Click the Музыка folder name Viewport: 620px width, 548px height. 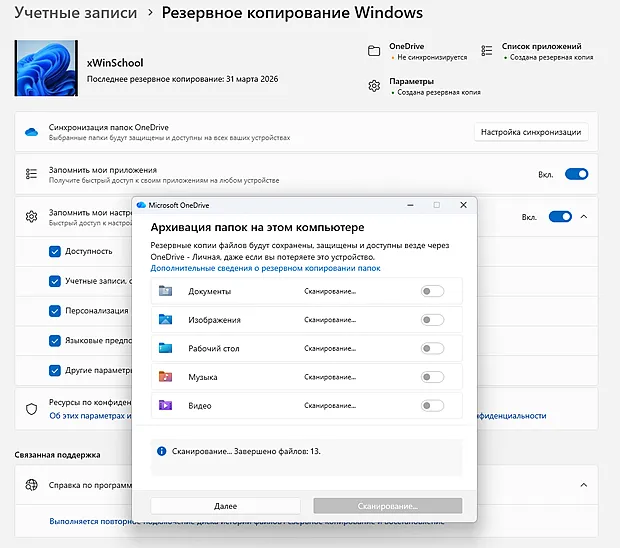(x=203, y=377)
